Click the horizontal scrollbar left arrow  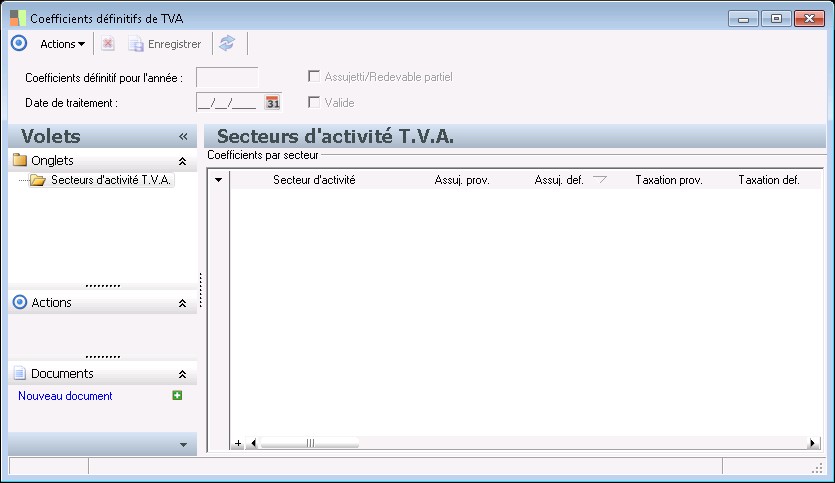click(253, 443)
